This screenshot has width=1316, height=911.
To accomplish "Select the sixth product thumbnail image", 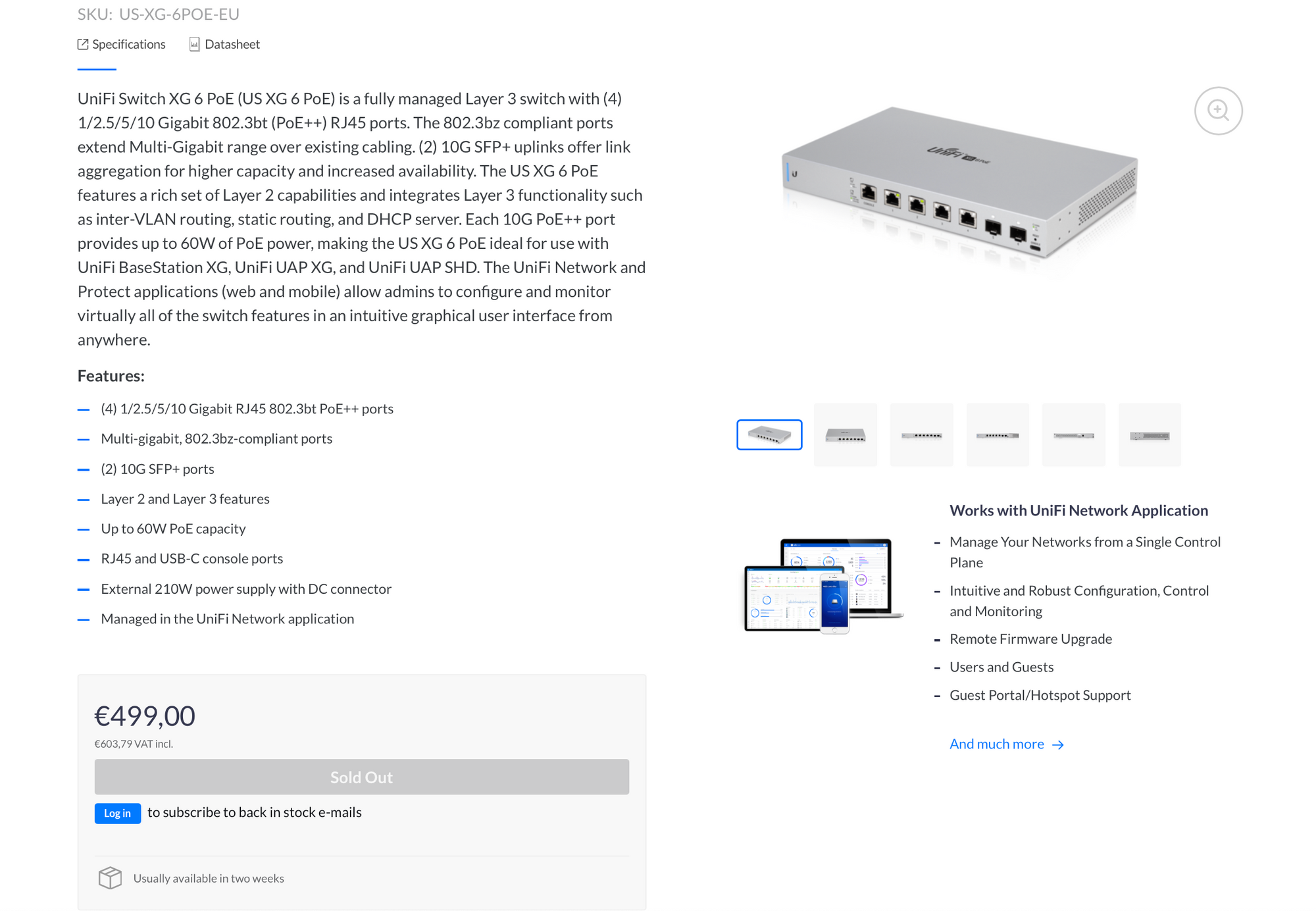I will click(x=1150, y=435).
